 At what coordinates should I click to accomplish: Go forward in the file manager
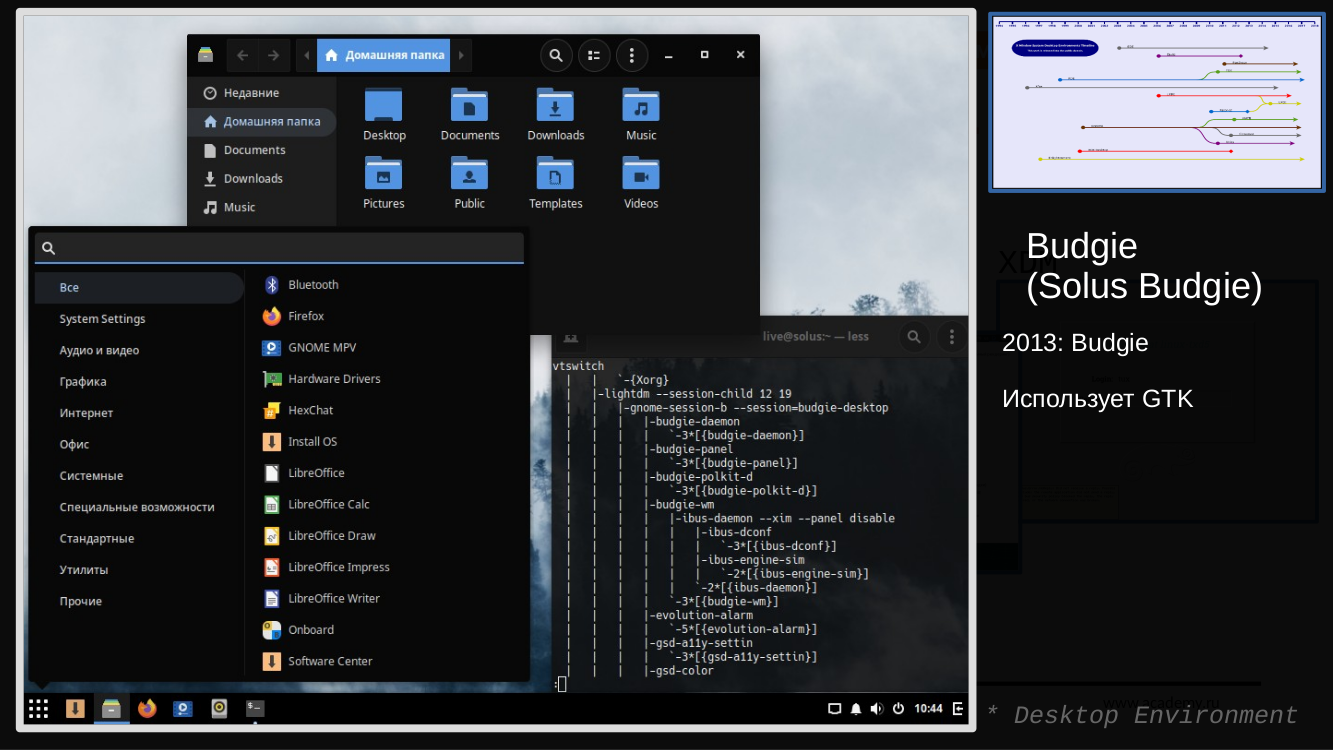tap(274, 55)
